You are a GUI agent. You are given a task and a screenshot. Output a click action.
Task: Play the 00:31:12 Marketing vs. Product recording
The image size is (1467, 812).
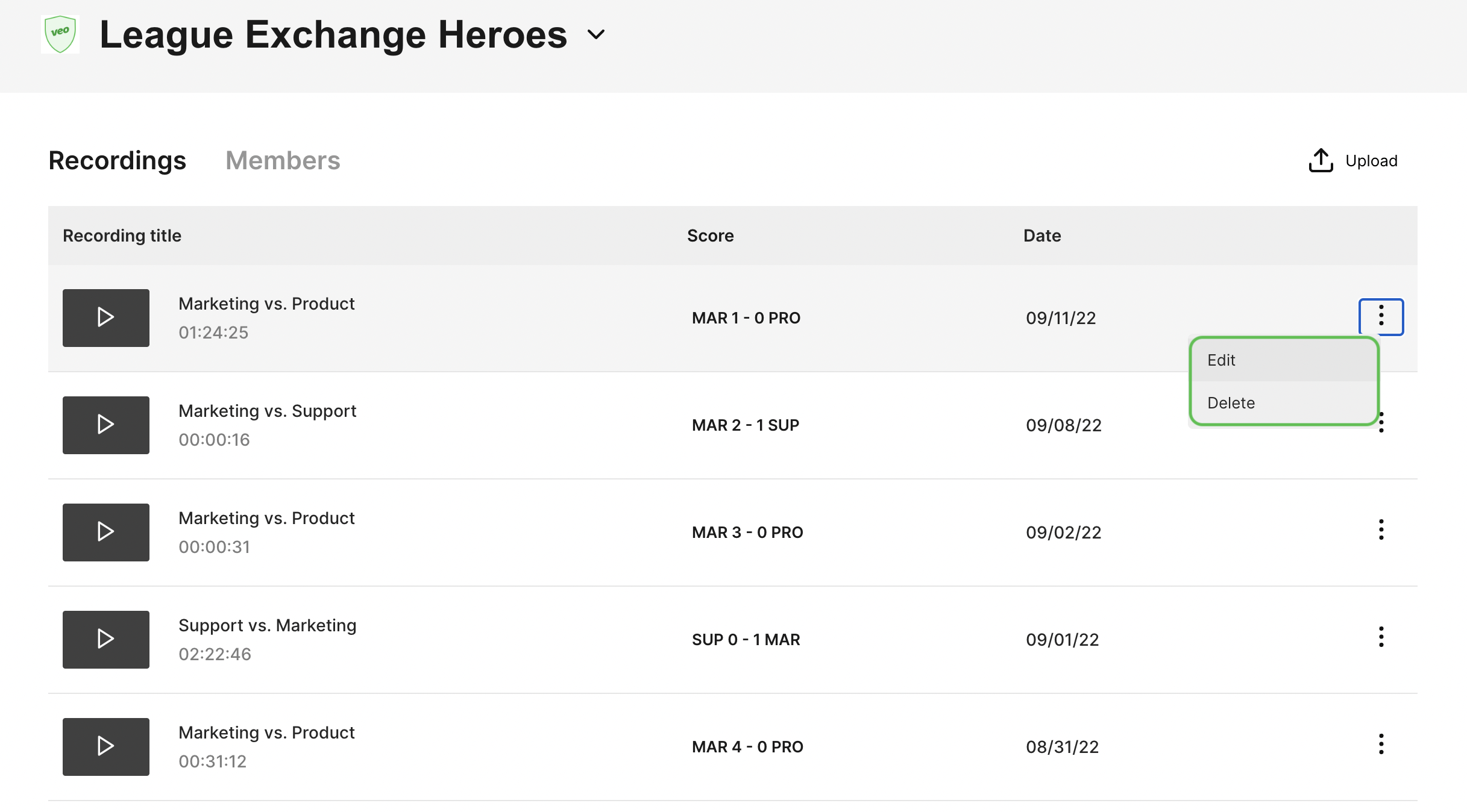106,746
